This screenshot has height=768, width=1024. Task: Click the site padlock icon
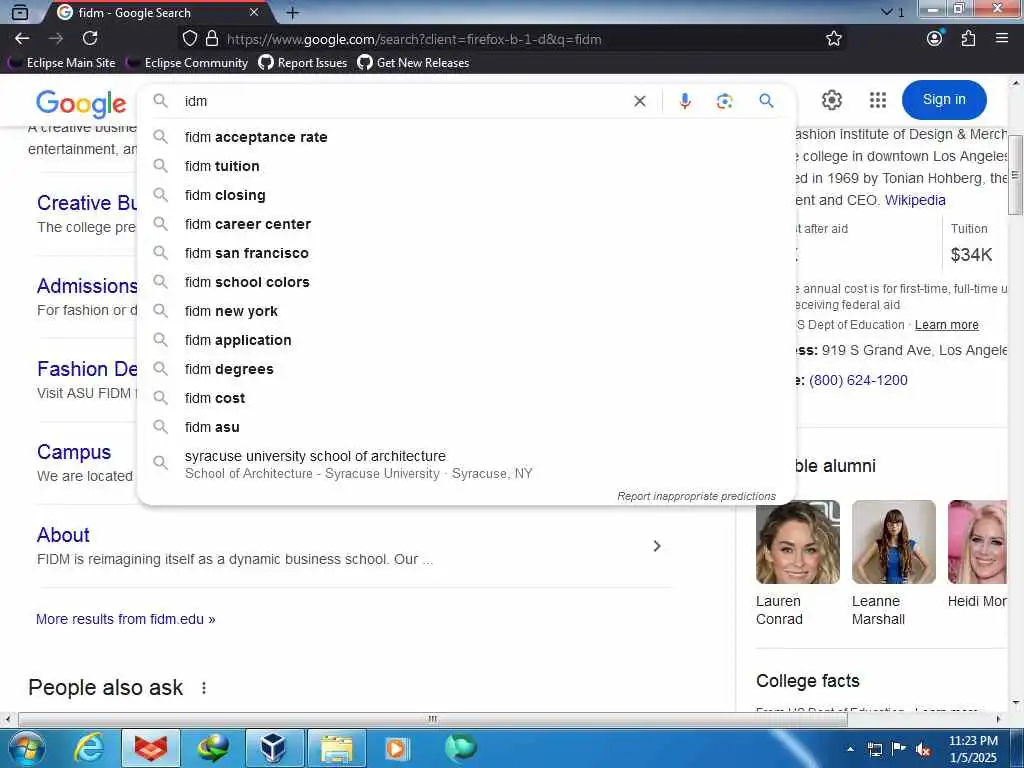212,39
